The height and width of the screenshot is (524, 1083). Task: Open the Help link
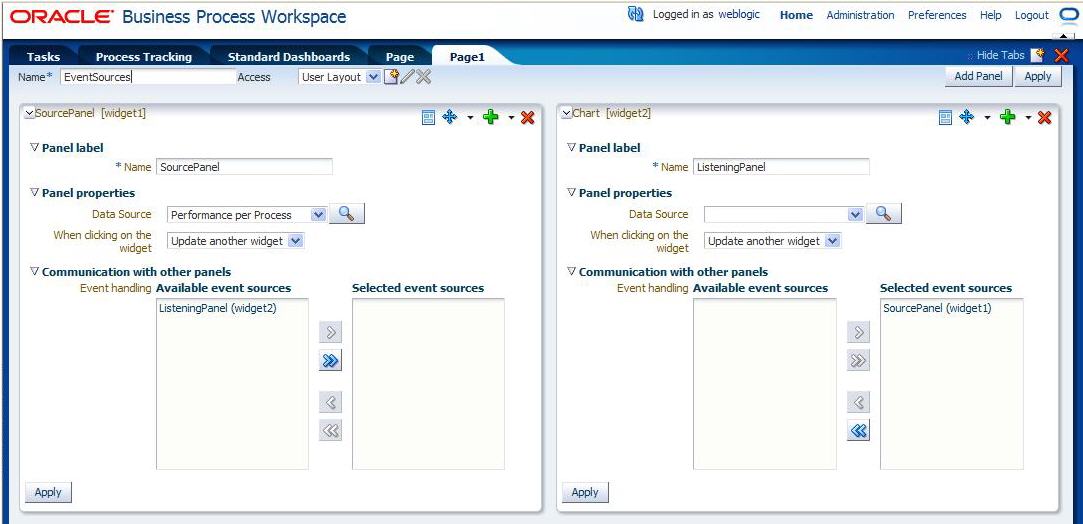(x=990, y=14)
